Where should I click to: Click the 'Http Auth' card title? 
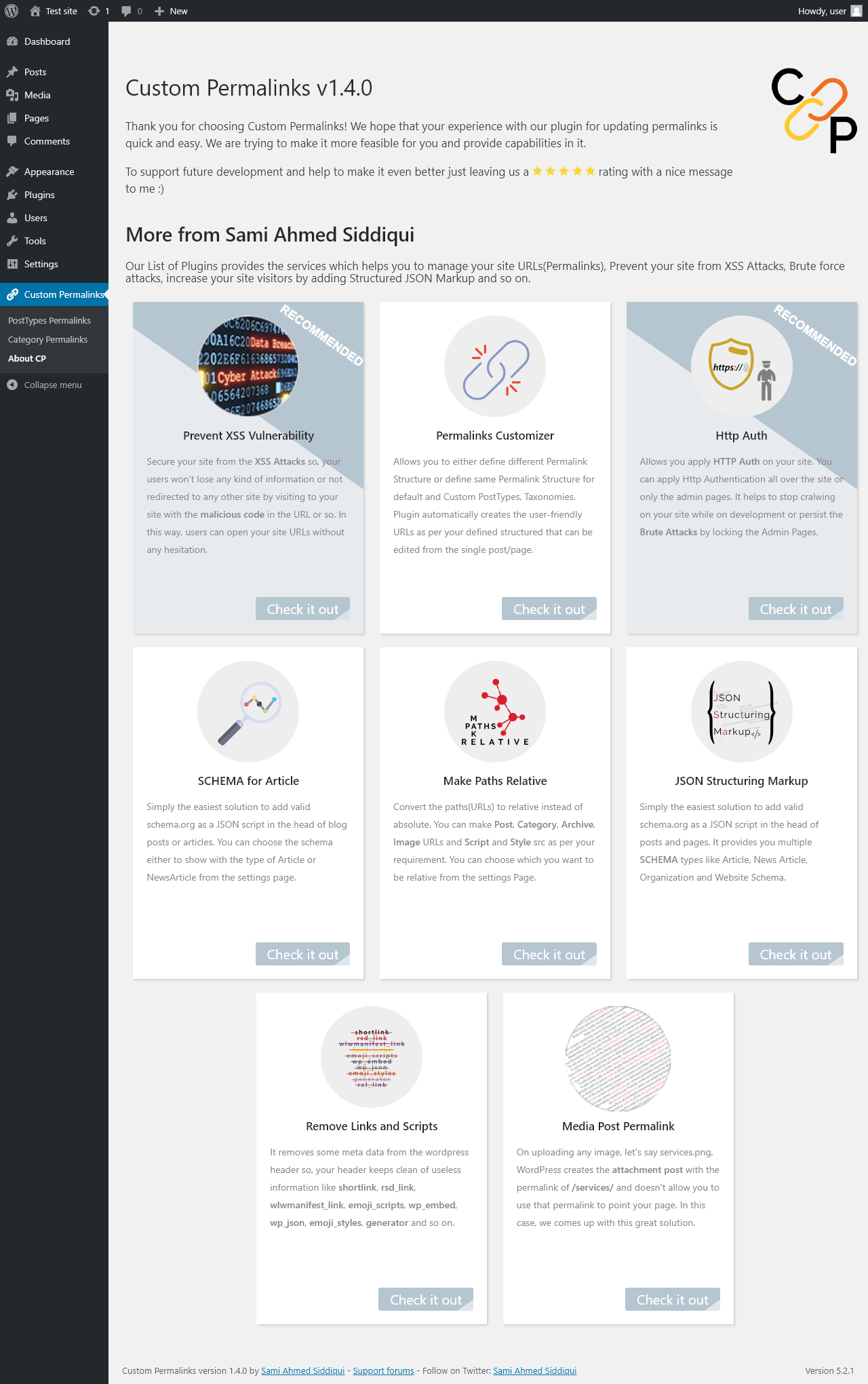pos(742,436)
